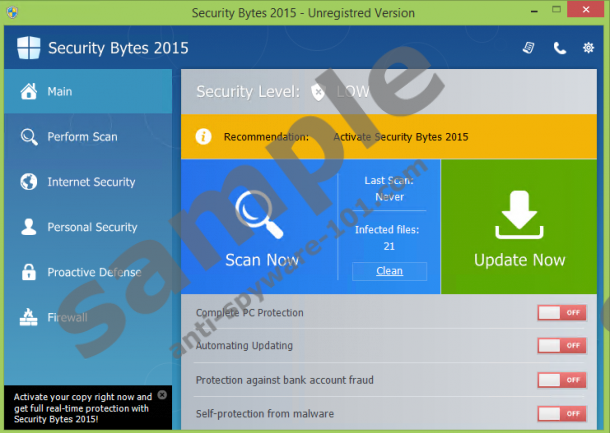
Task: Select the Main sidebar tab
Action: 88,91
